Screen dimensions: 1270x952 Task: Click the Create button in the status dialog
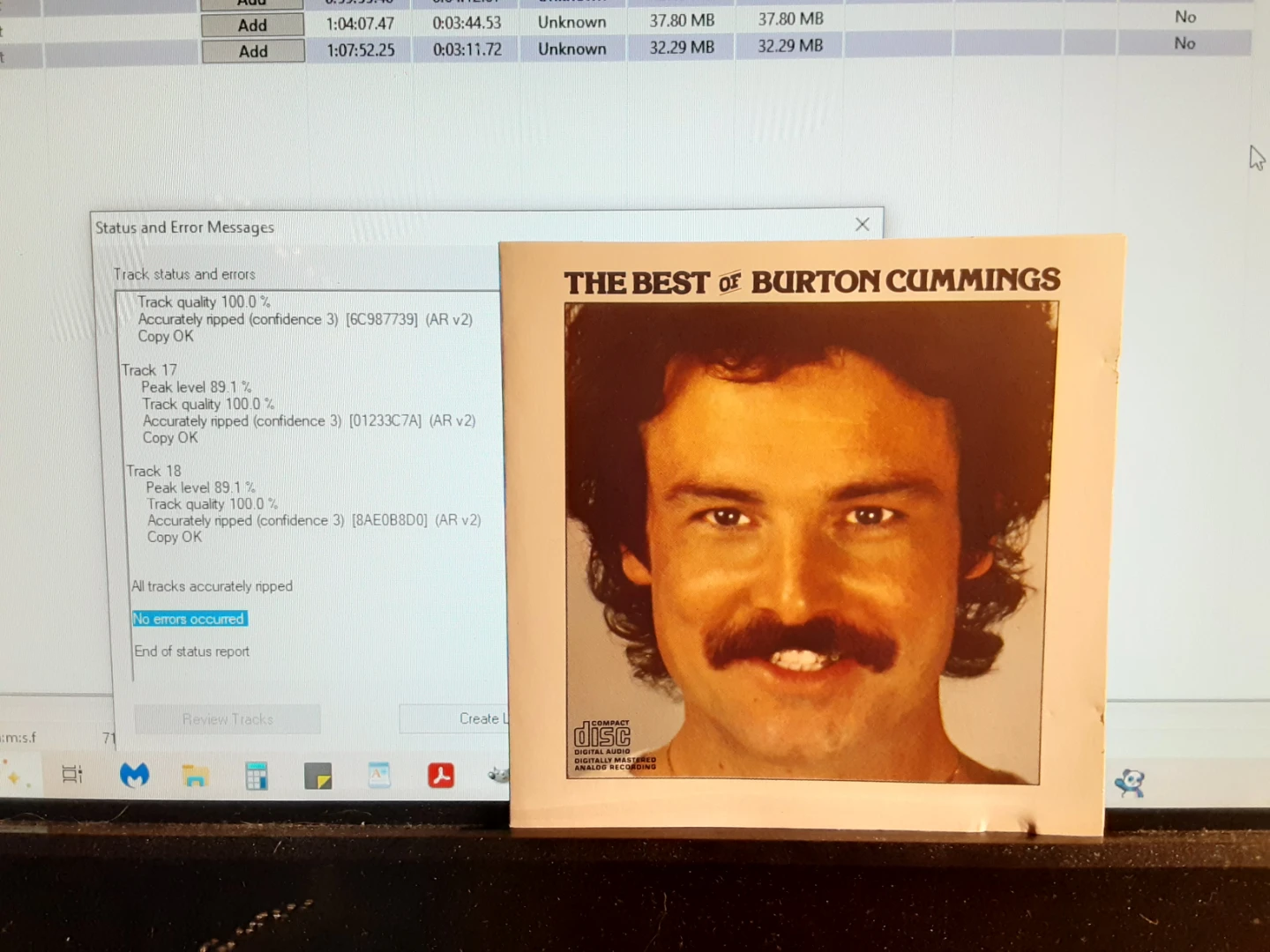pyautogui.click(x=454, y=718)
